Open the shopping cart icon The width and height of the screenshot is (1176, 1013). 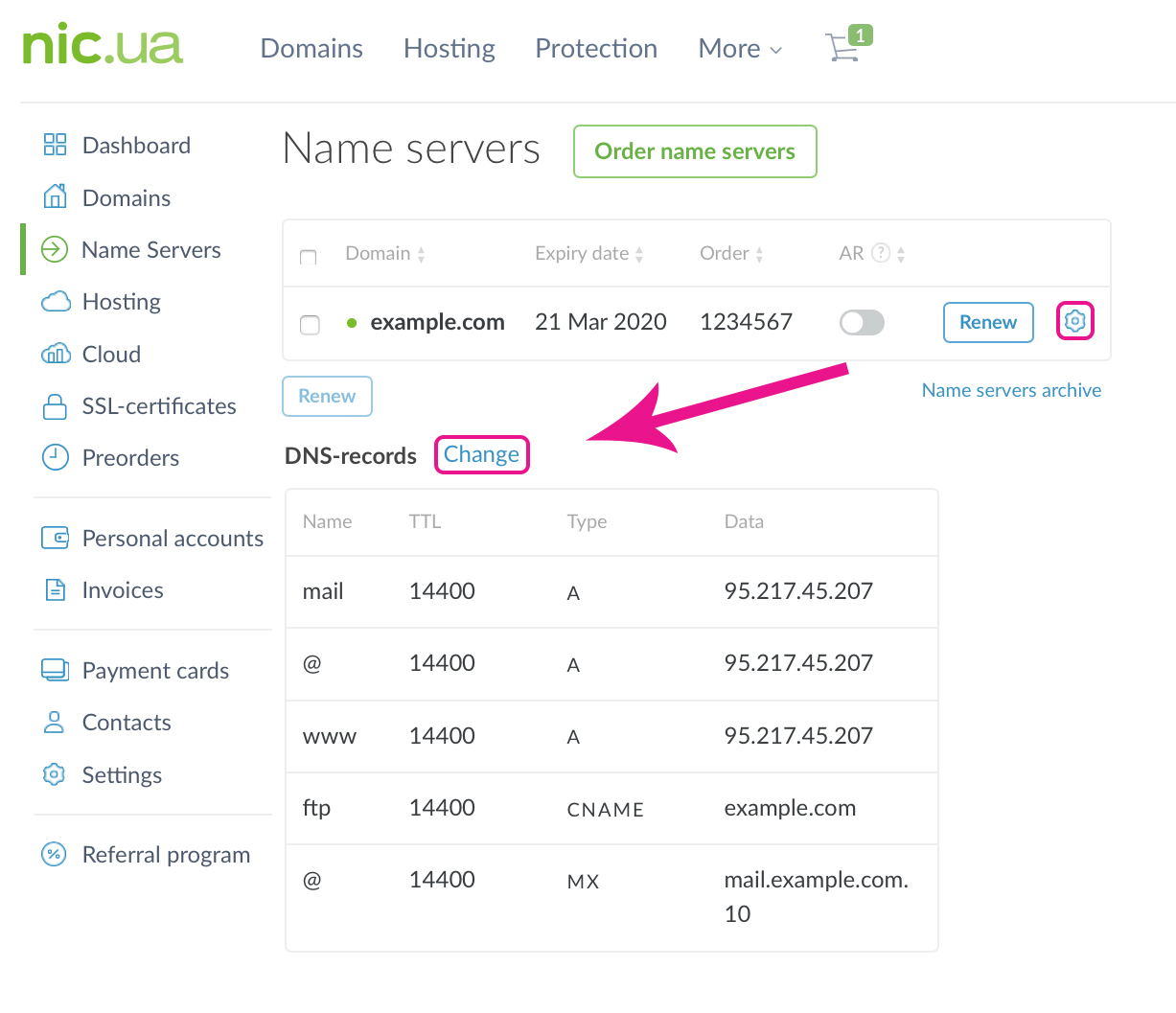[x=842, y=47]
